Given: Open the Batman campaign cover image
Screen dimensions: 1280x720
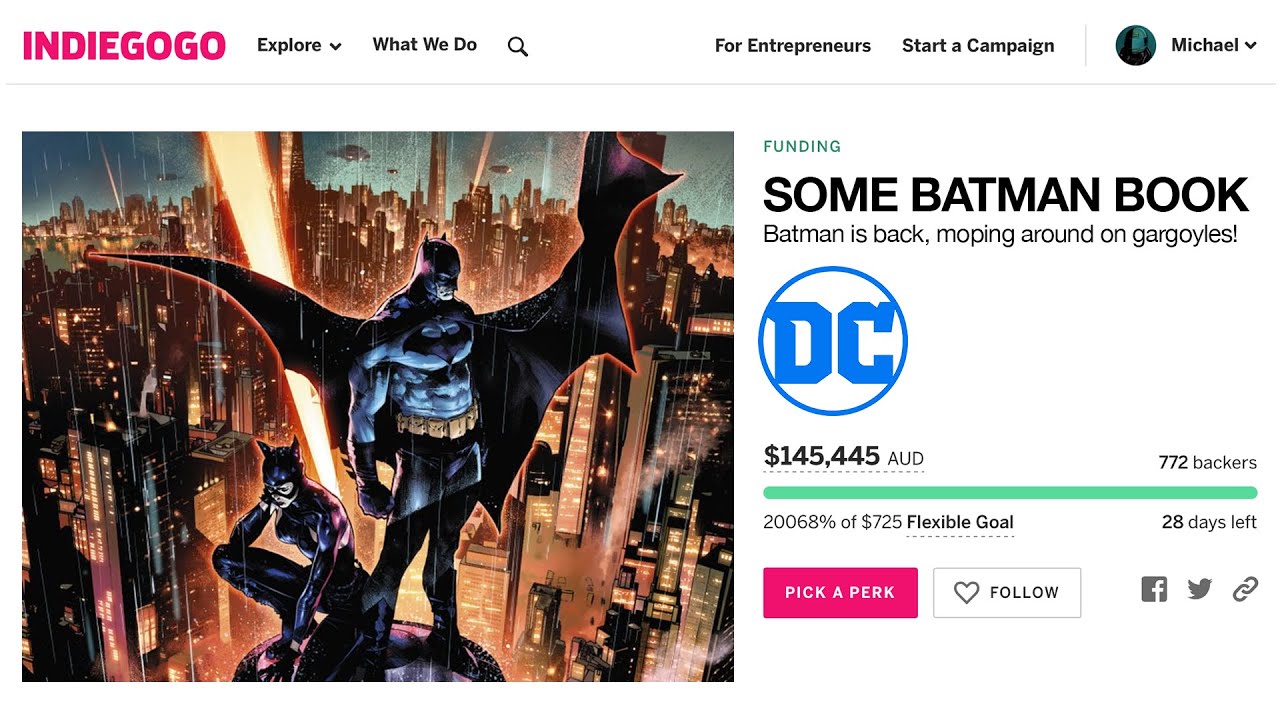Looking at the screenshot, I should (x=378, y=406).
